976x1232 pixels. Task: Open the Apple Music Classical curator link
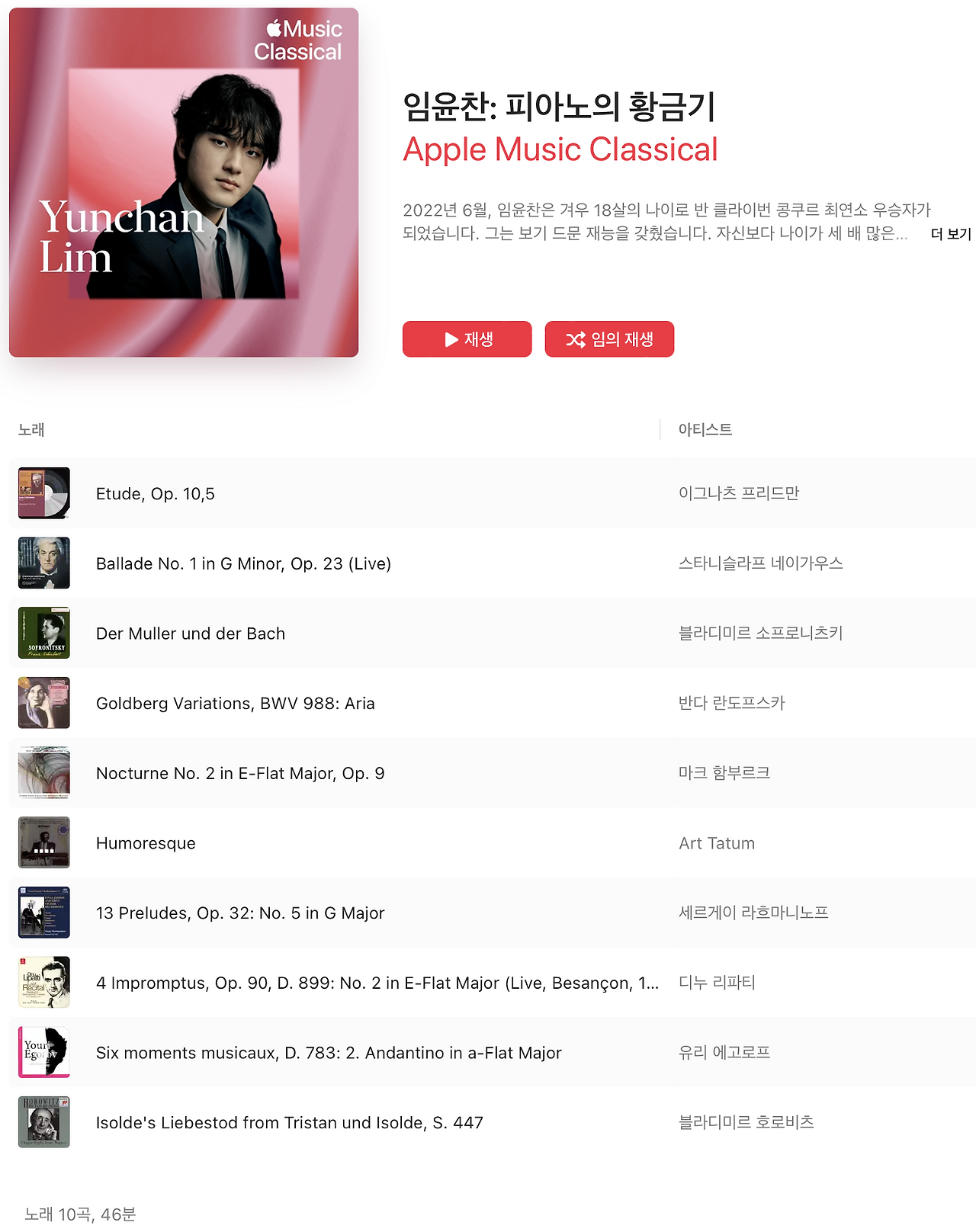(x=560, y=149)
